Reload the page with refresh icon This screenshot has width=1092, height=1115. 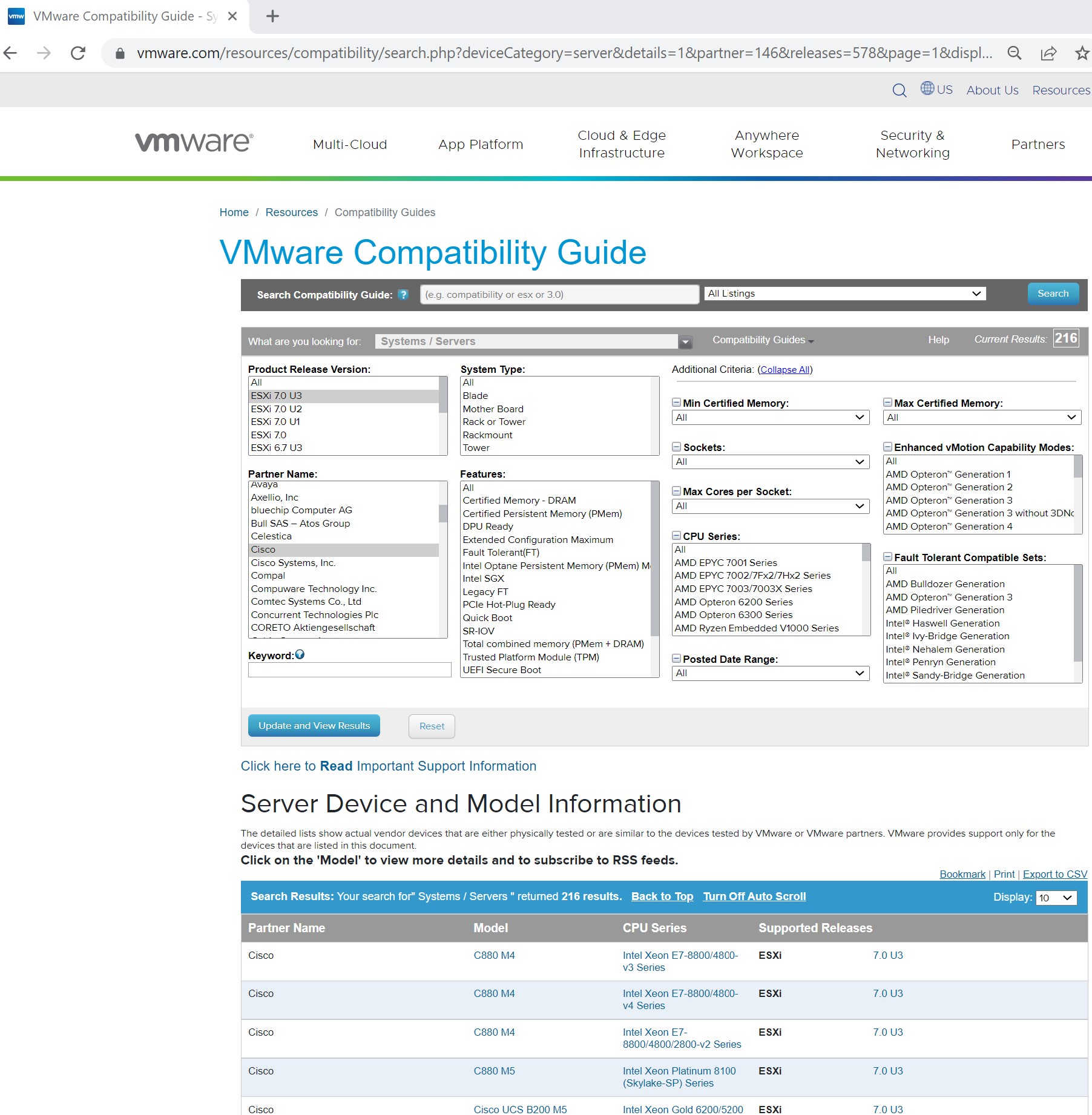point(78,53)
